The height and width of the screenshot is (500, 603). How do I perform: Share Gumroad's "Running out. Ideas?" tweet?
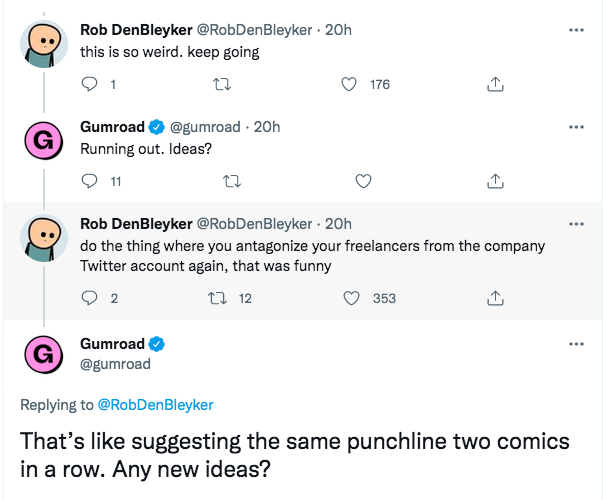click(x=494, y=181)
